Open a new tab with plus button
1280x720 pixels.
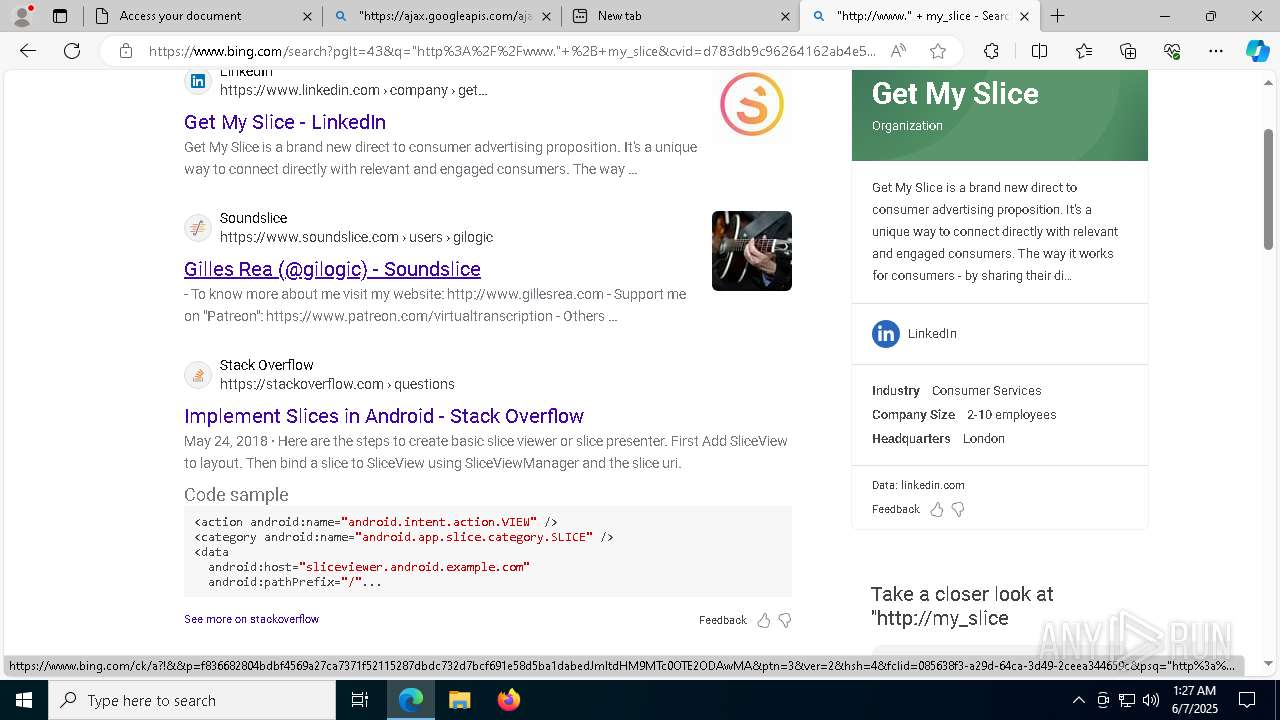1057,16
